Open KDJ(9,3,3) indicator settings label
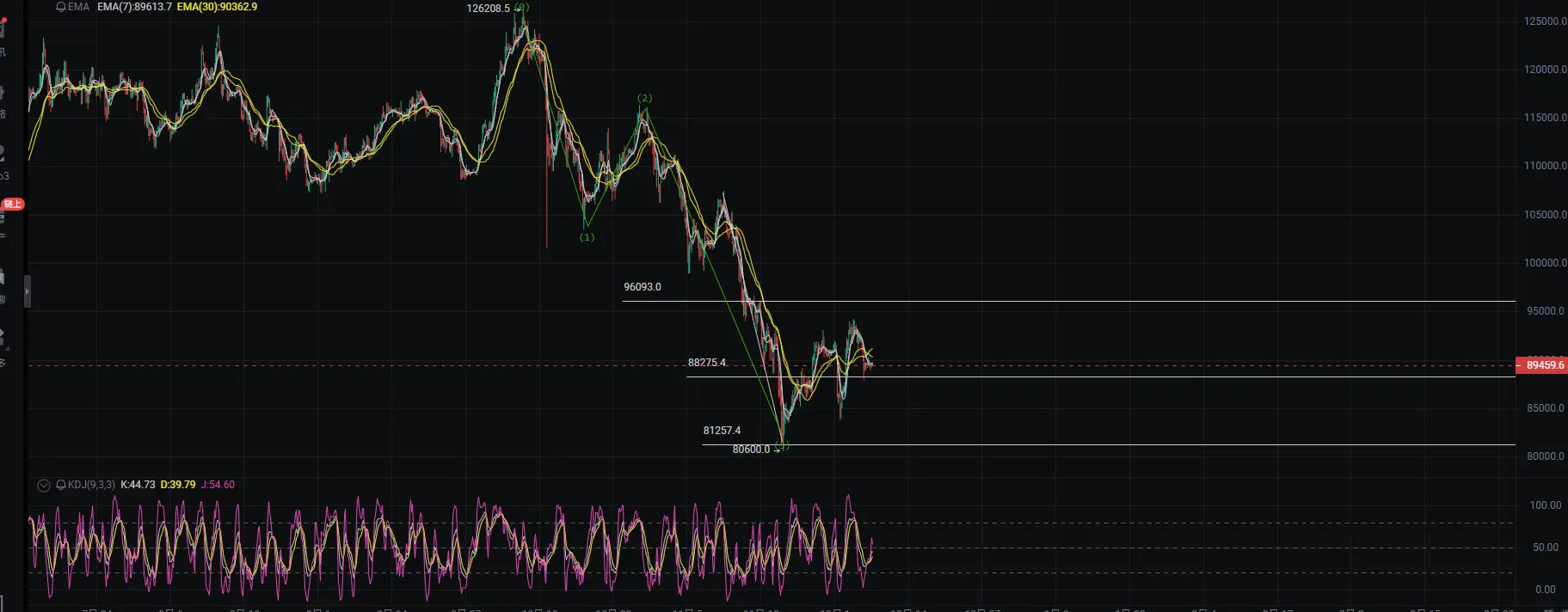Viewport: 1568px width, 612px height. point(91,485)
